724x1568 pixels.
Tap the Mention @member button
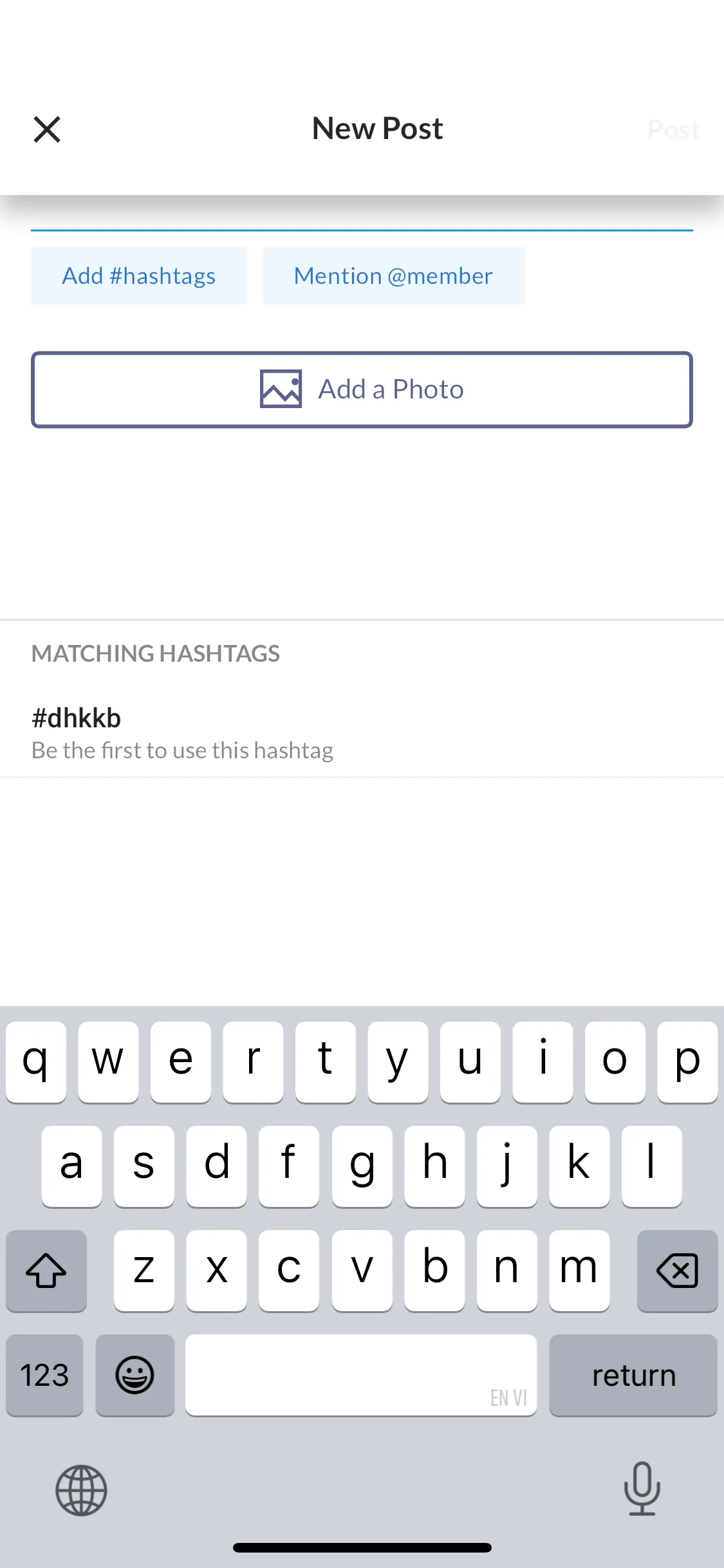pyautogui.click(x=393, y=275)
